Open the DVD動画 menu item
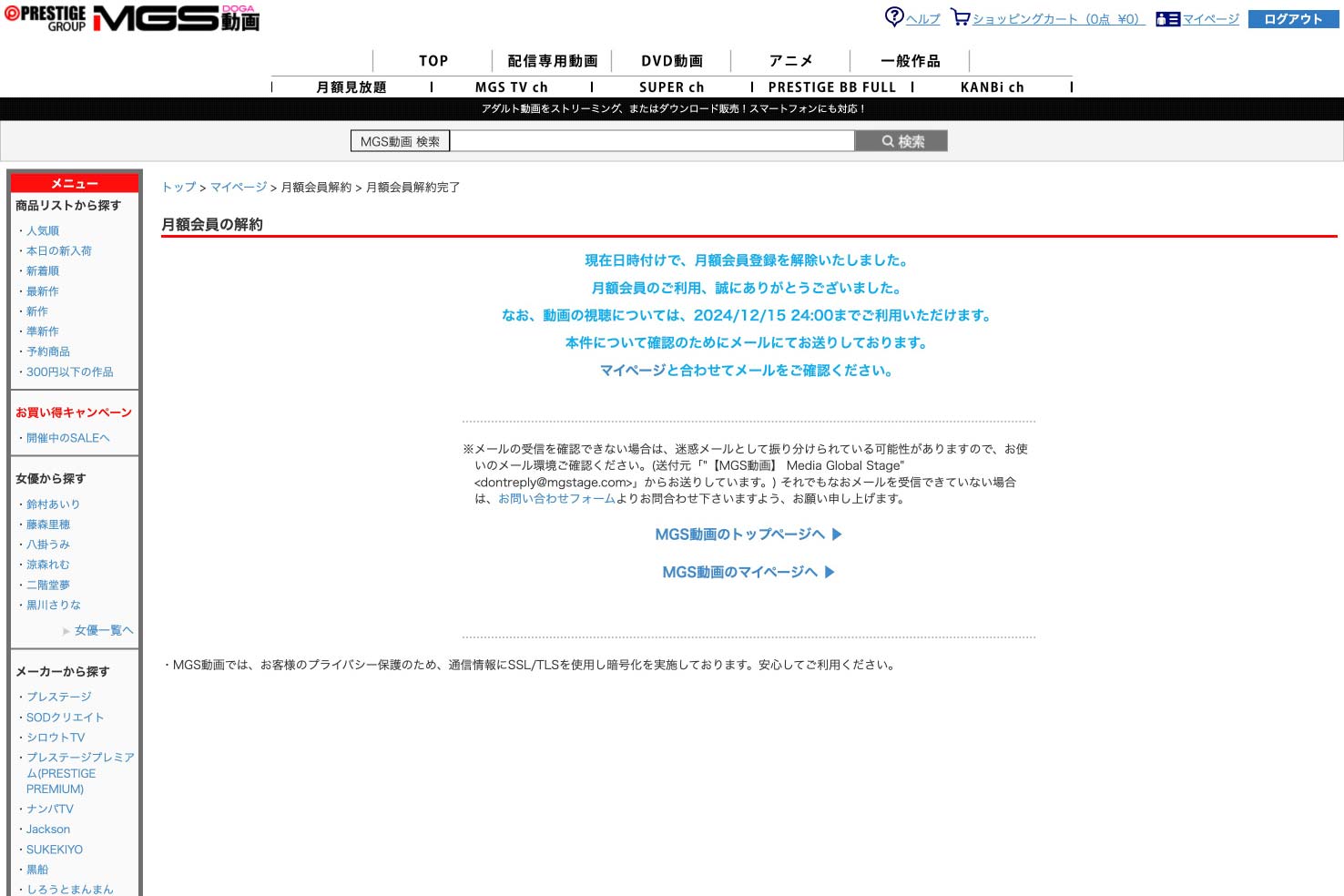 pyautogui.click(x=672, y=61)
